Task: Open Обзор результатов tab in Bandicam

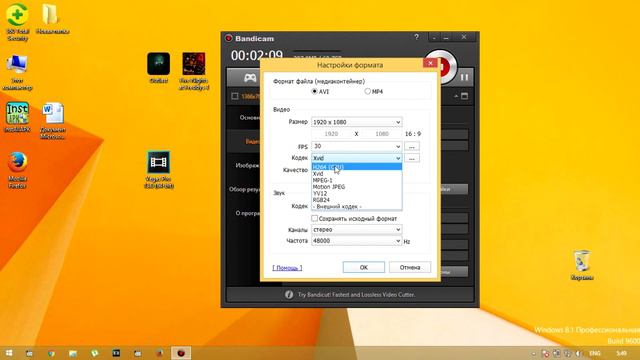Action: point(244,189)
